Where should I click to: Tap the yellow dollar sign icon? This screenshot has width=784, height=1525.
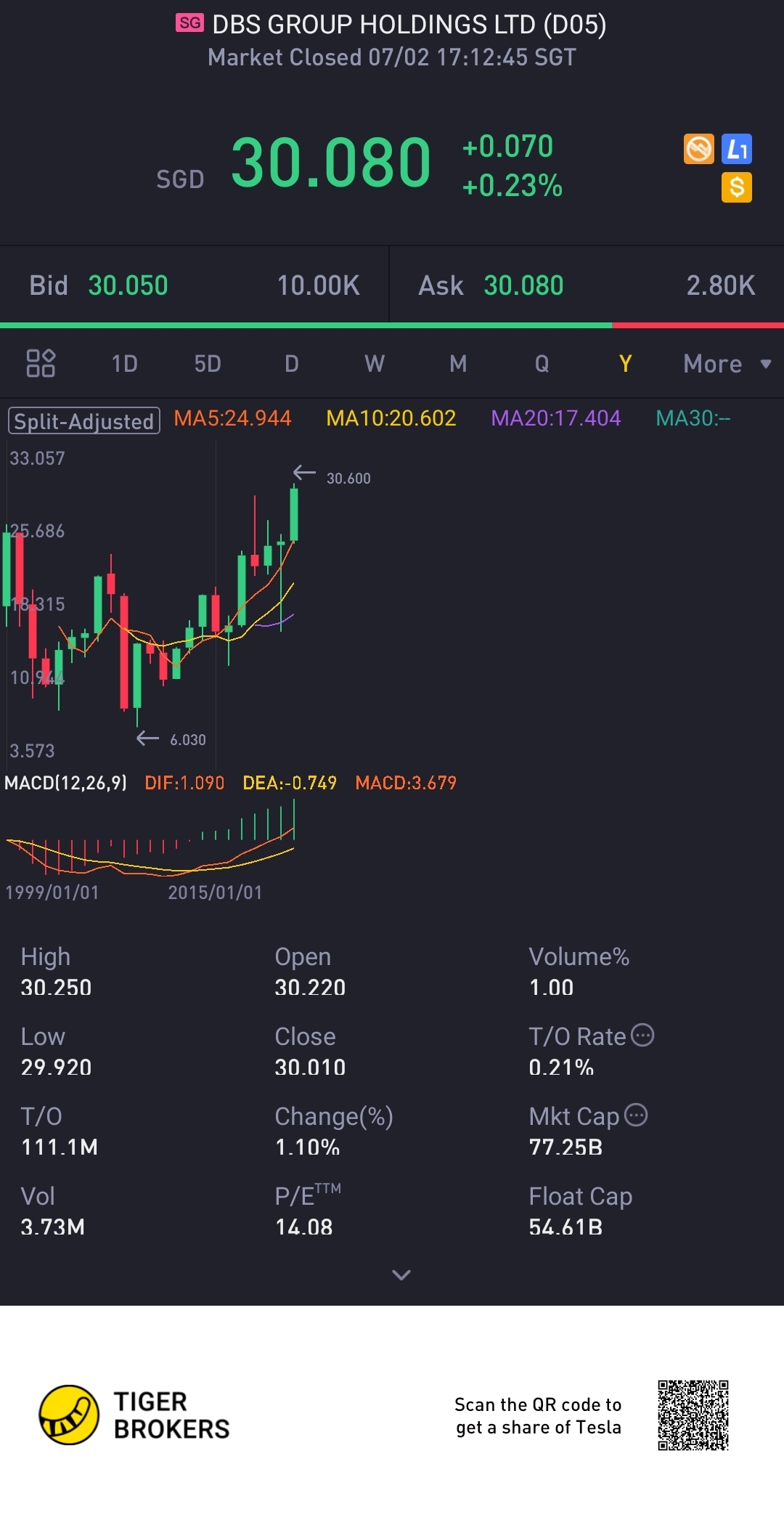[737, 187]
